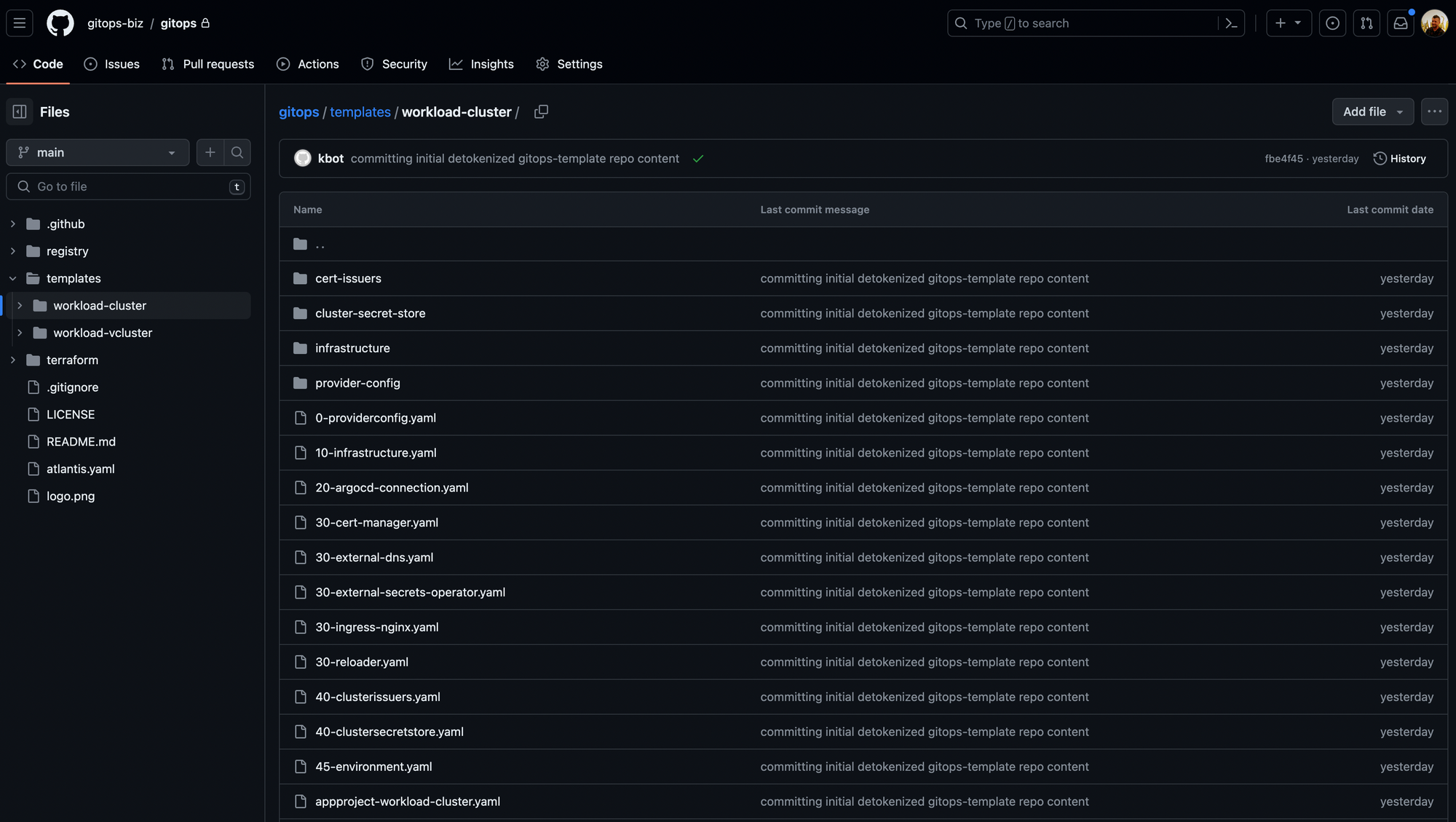
Task: Open the cert-issuers folder
Action: (x=348, y=279)
